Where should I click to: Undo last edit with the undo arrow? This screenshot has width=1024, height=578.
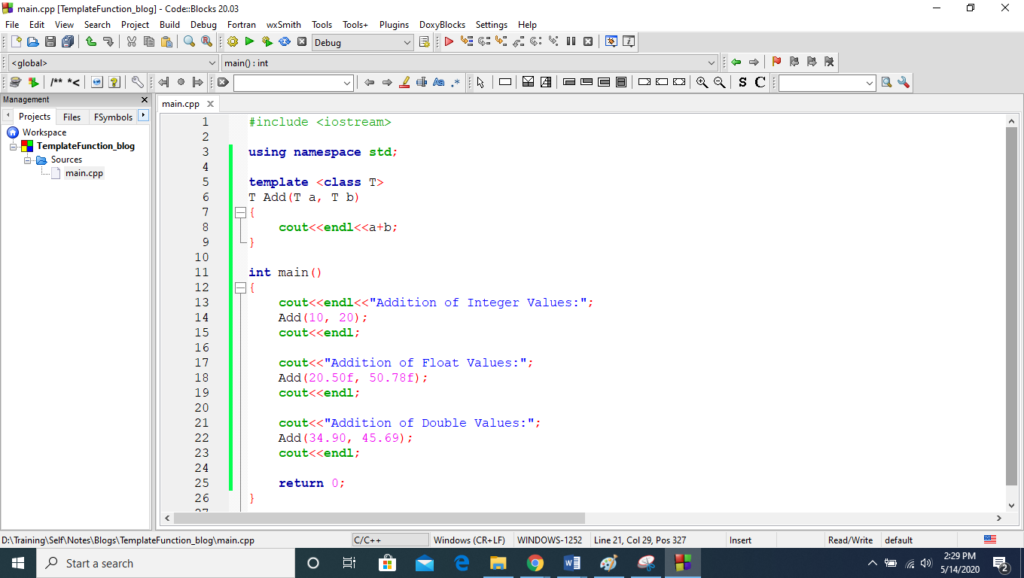coord(90,41)
